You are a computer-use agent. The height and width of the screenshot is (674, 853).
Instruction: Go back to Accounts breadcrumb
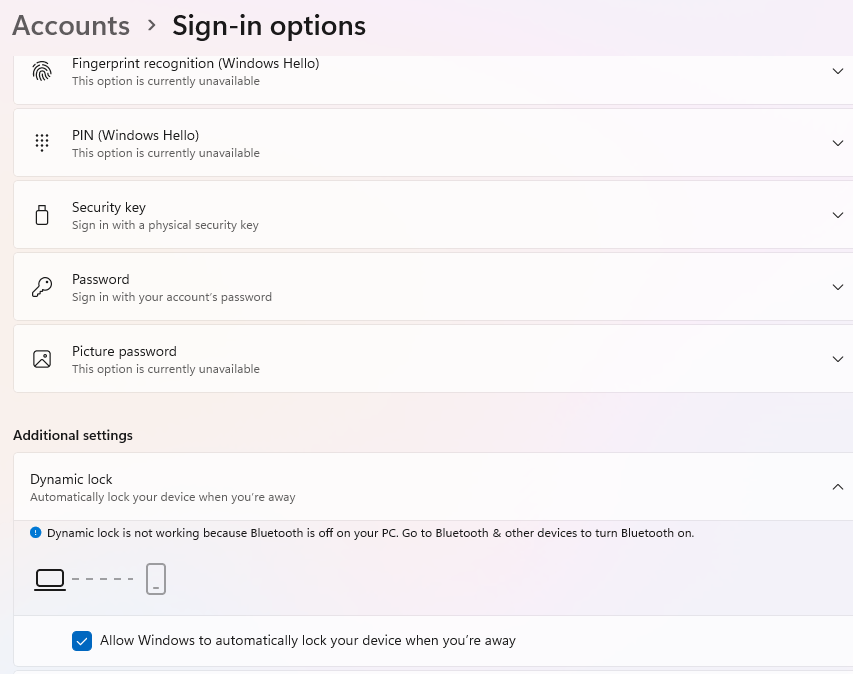[x=71, y=25]
